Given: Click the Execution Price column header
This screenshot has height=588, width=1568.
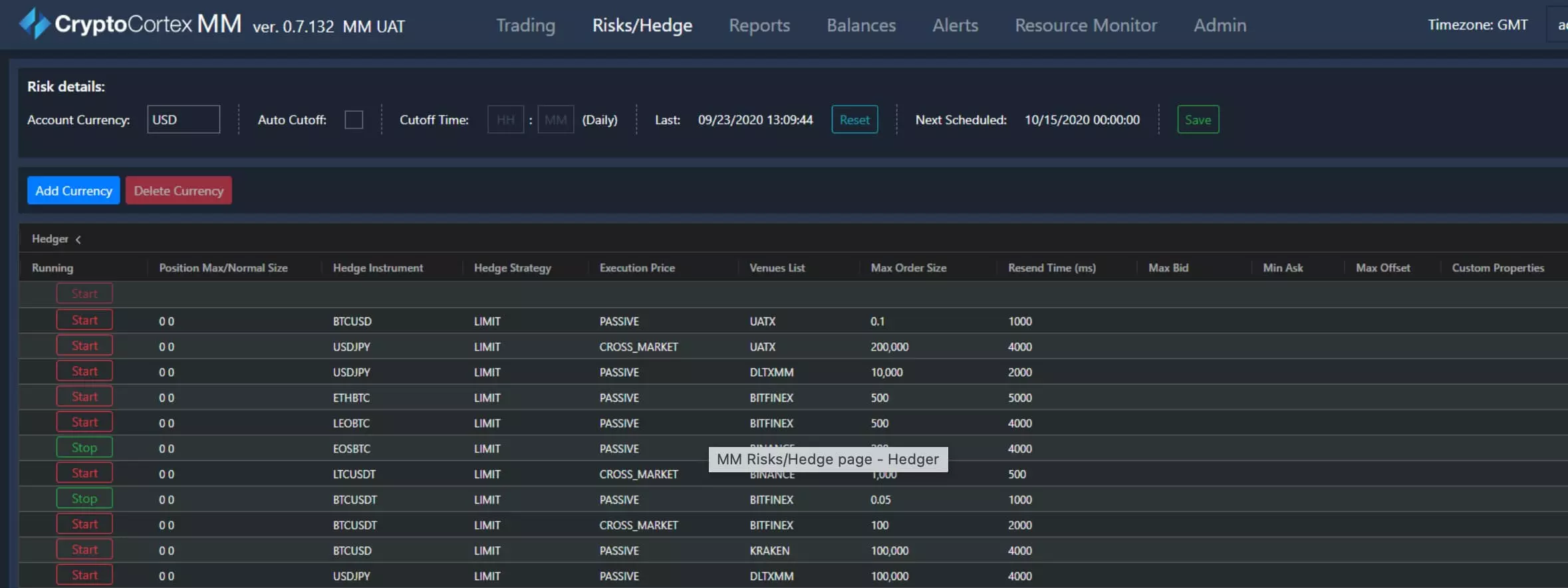Looking at the screenshot, I should pyautogui.click(x=637, y=268).
